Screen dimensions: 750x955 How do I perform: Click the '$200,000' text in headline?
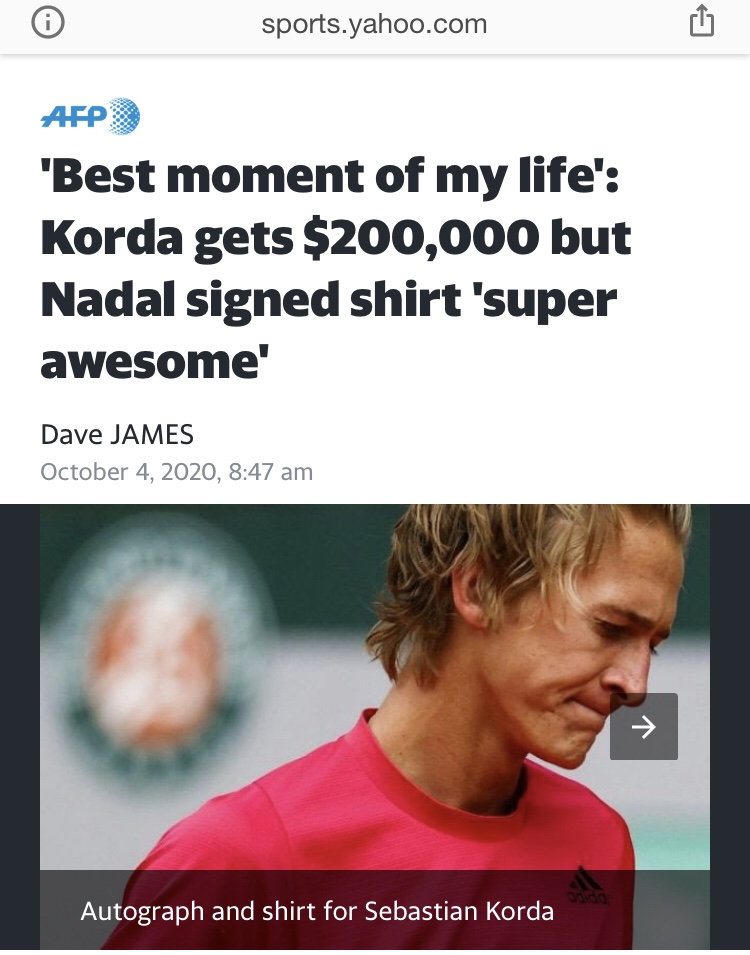pos(420,238)
